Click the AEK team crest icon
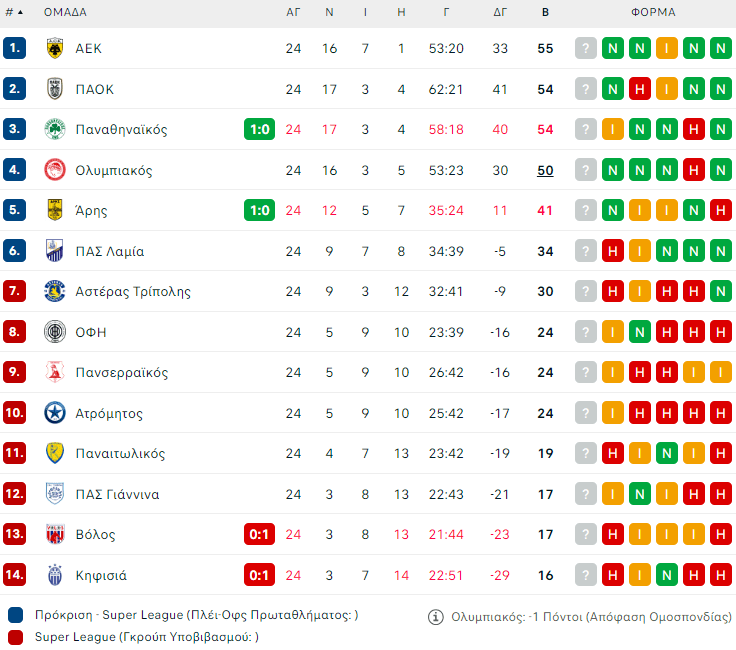The width and height of the screenshot is (736, 650). [55, 48]
